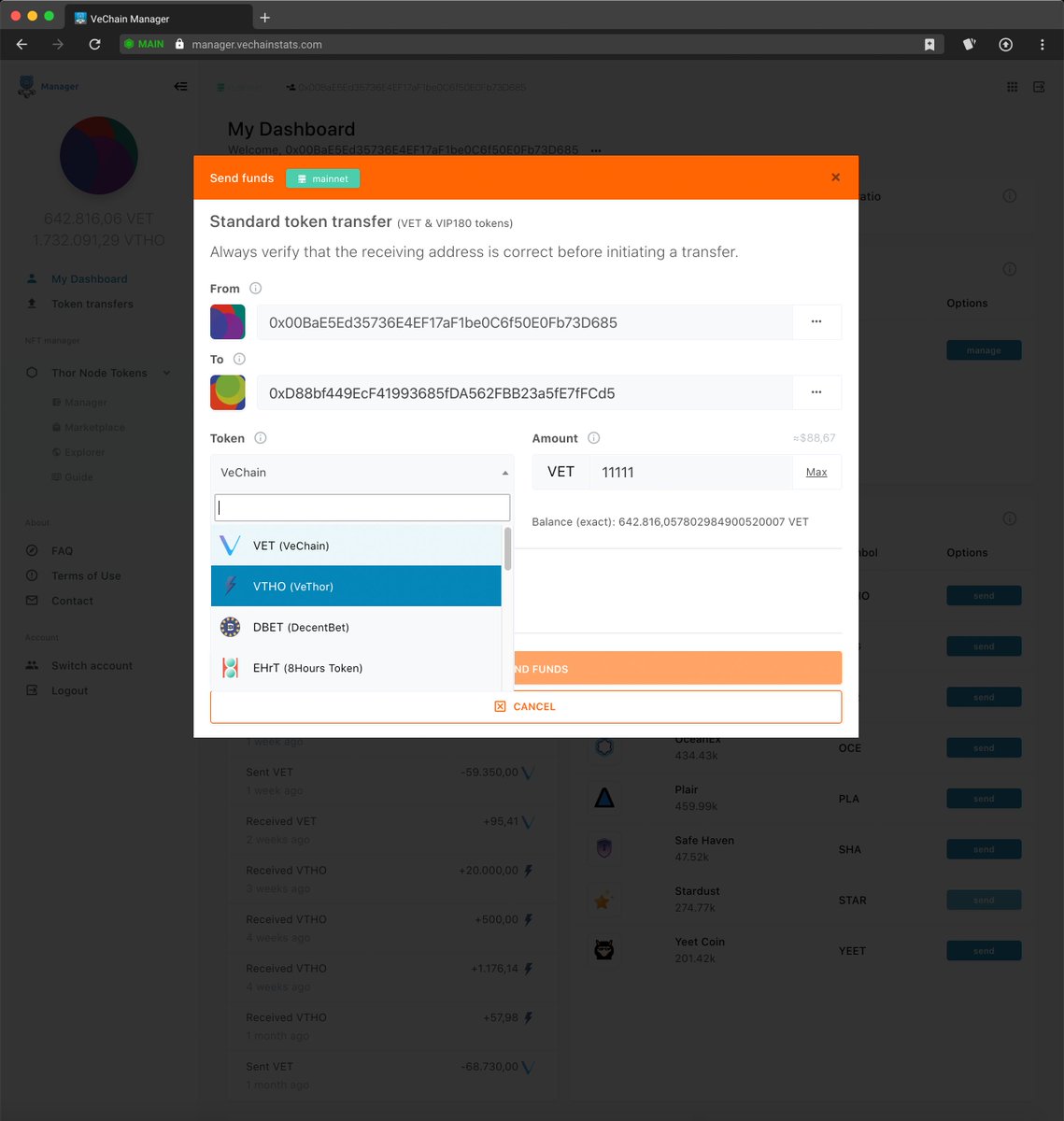Click send button for Stardust row

[984, 901]
